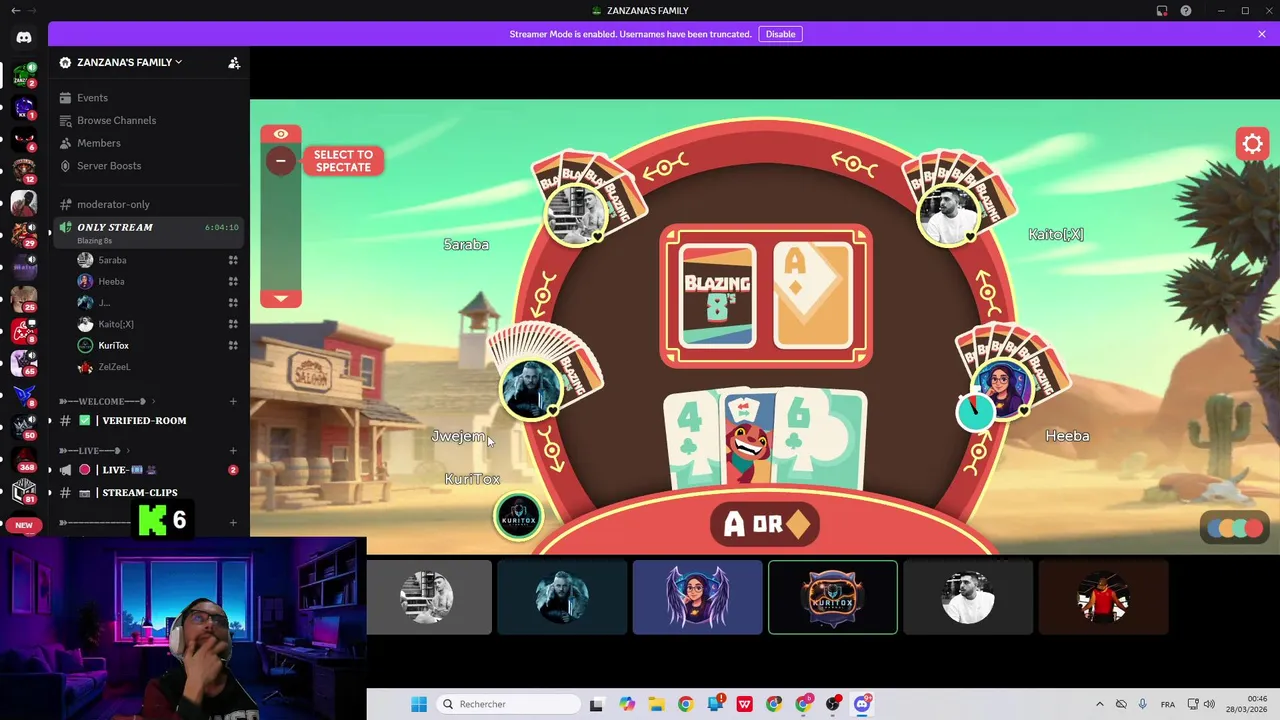Click activity icon next to KuriTox

coord(233,345)
